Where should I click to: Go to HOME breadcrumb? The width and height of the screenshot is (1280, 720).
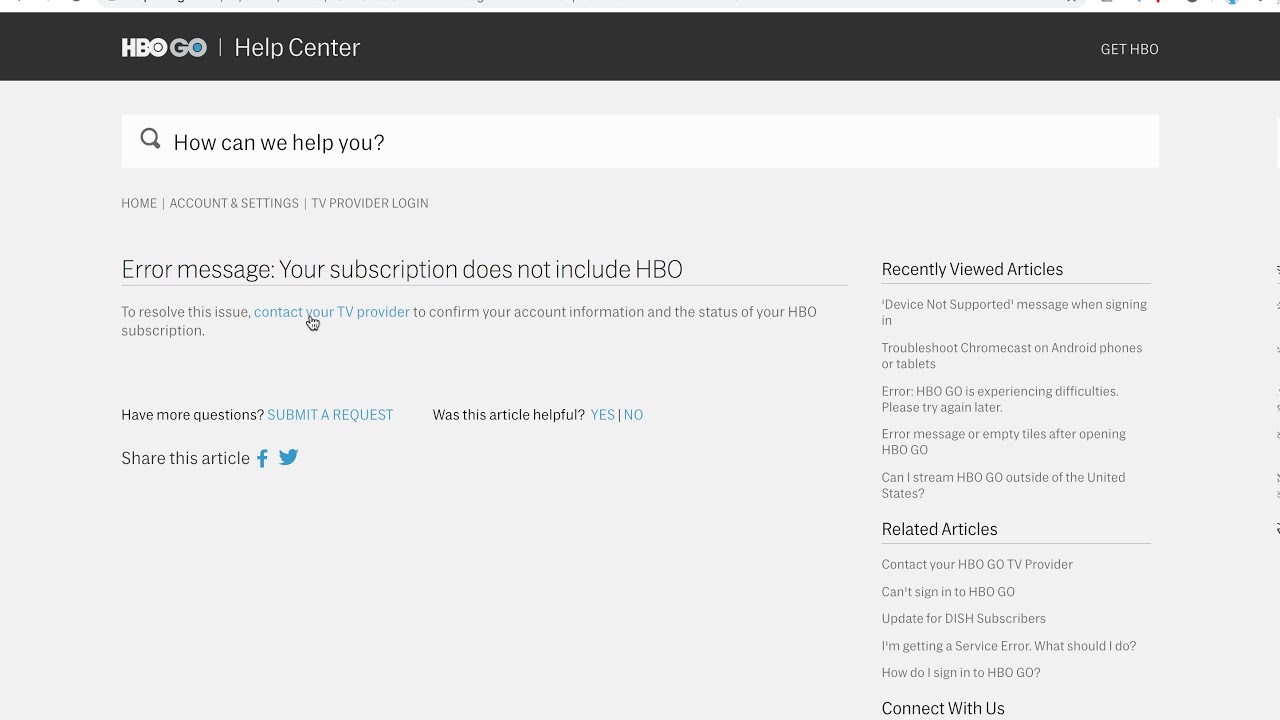(139, 203)
